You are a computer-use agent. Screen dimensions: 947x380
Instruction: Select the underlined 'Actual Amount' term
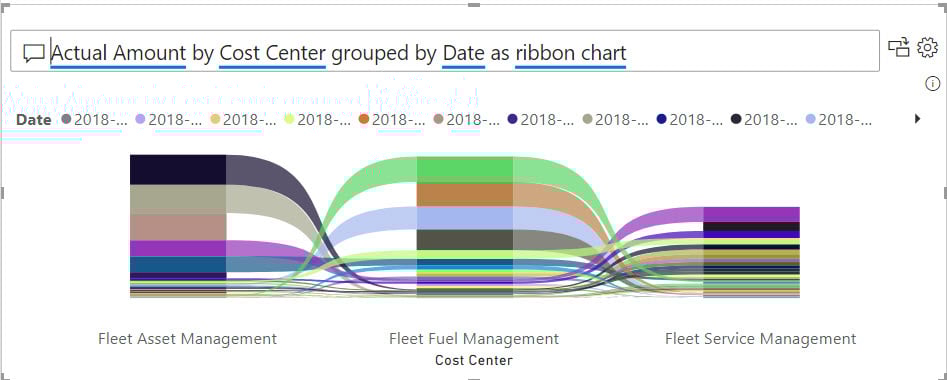click(x=118, y=53)
